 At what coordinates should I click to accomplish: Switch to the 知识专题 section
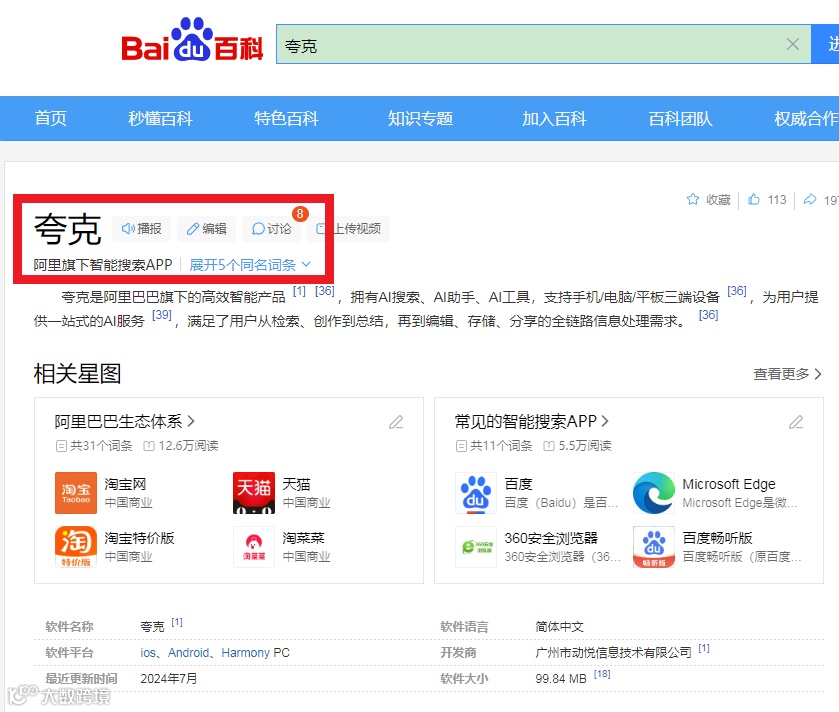click(x=420, y=118)
